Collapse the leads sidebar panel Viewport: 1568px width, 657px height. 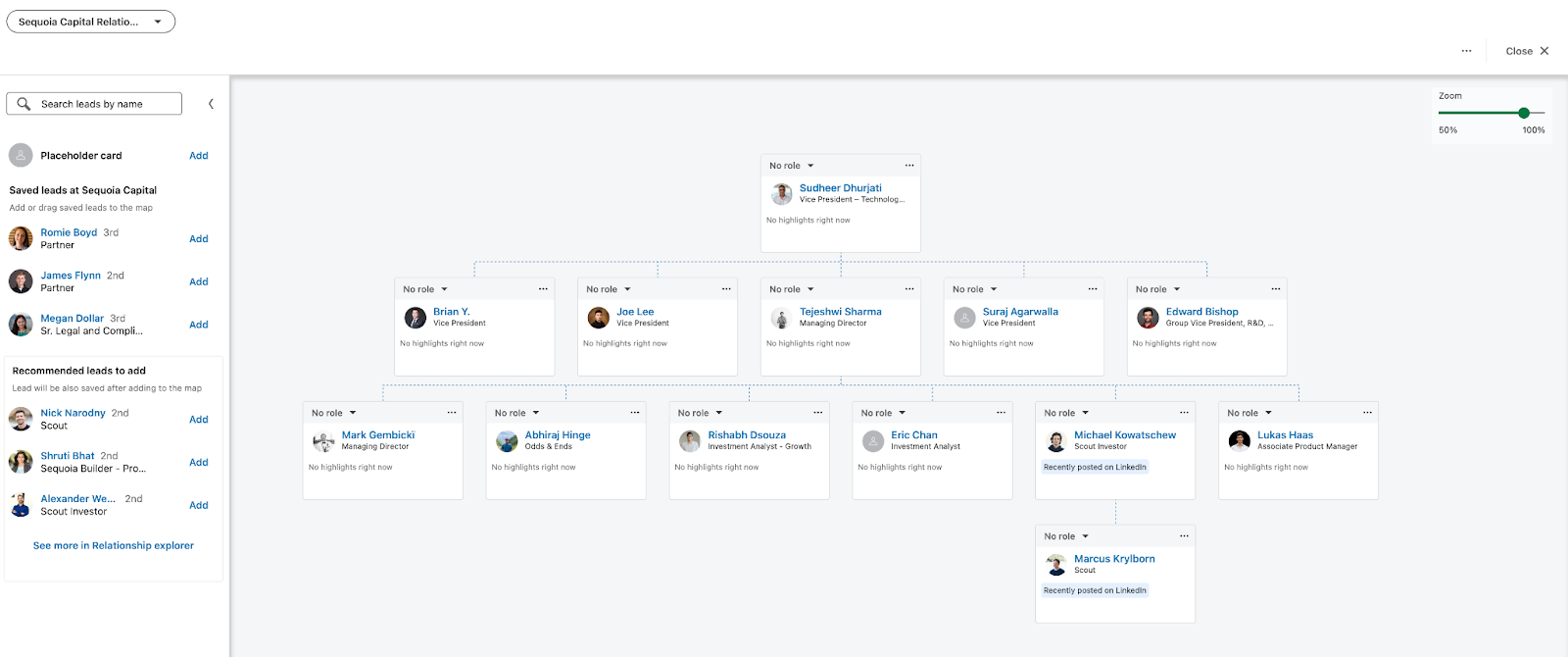pyautogui.click(x=211, y=104)
